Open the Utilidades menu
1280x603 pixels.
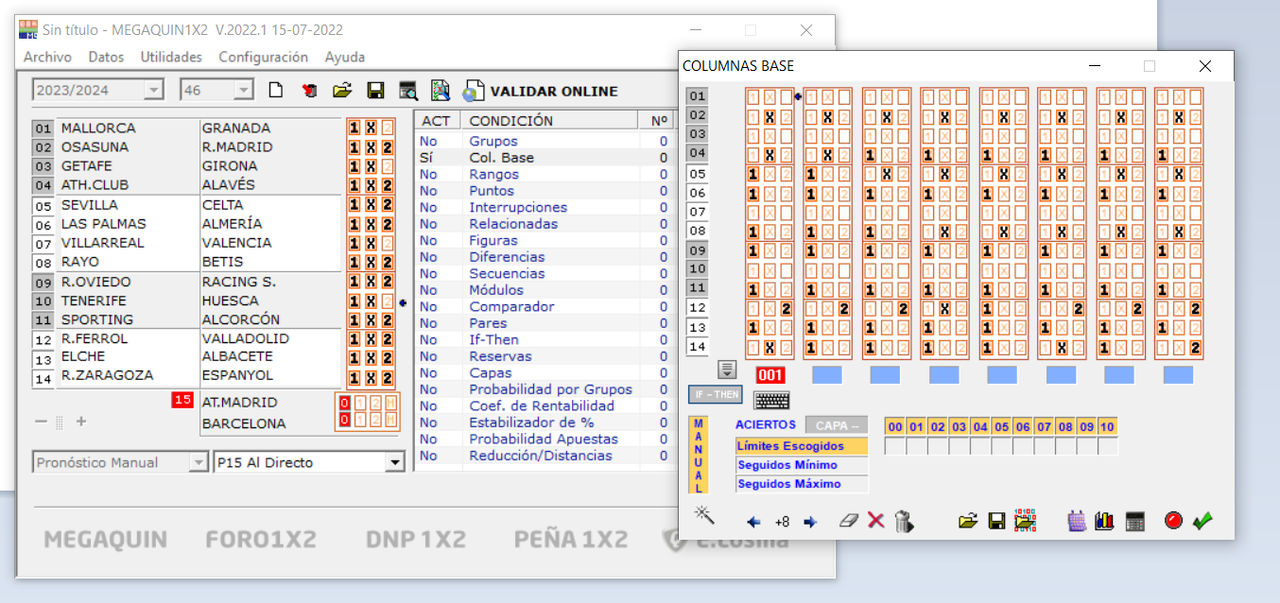[x=171, y=57]
